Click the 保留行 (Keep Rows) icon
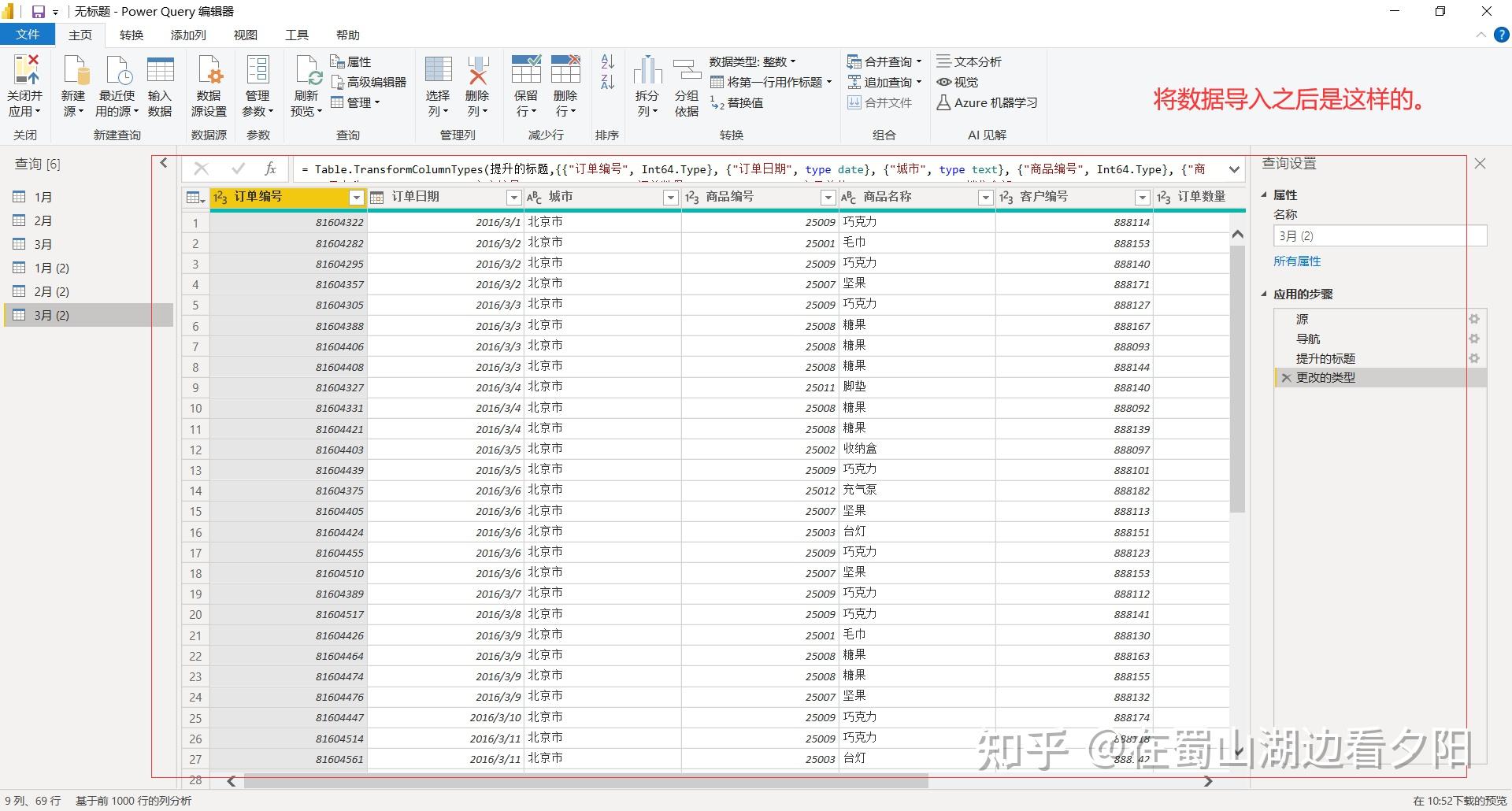The height and width of the screenshot is (811, 1512). coord(526,69)
